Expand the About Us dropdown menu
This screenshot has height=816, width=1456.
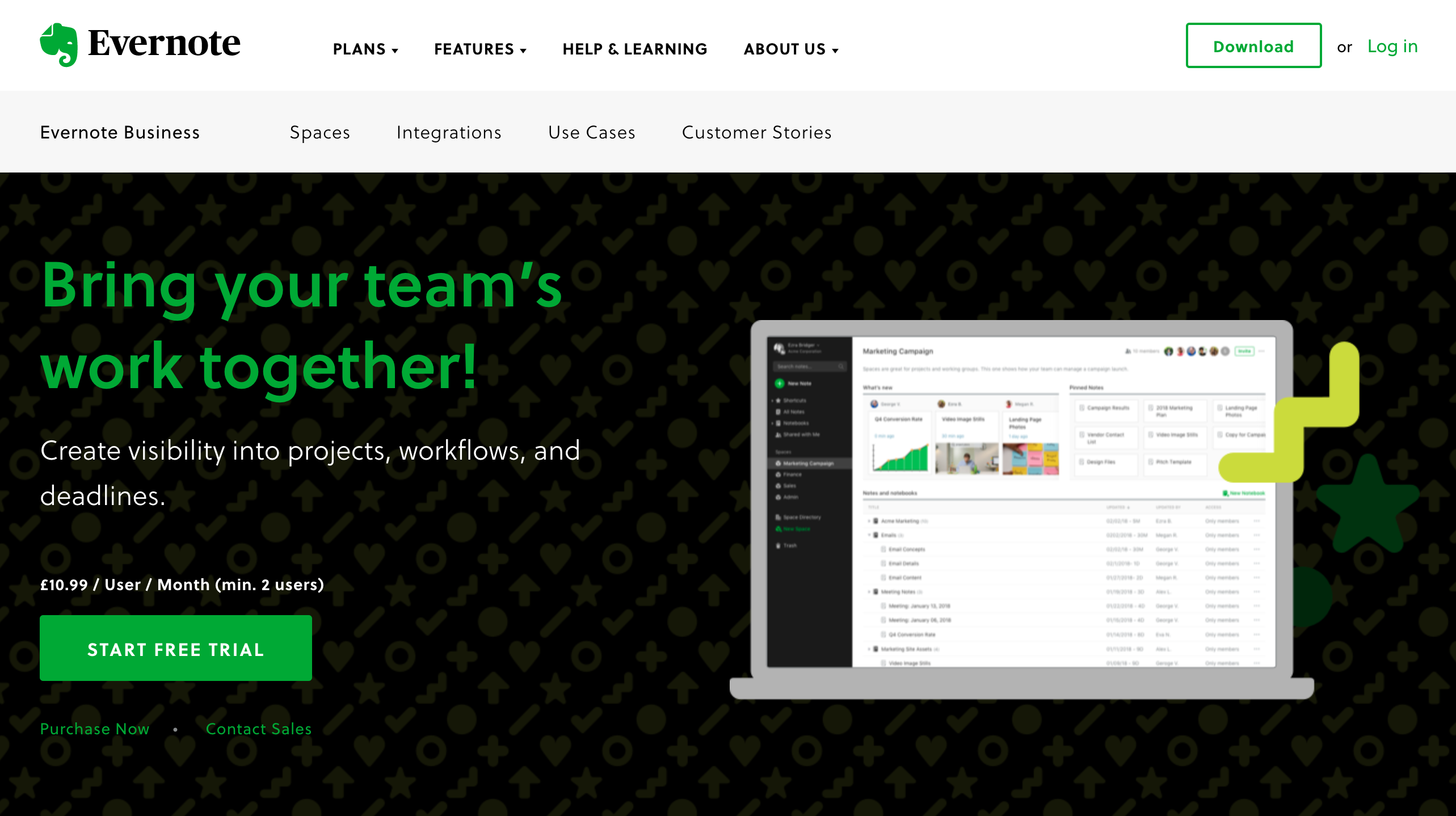[x=791, y=49]
